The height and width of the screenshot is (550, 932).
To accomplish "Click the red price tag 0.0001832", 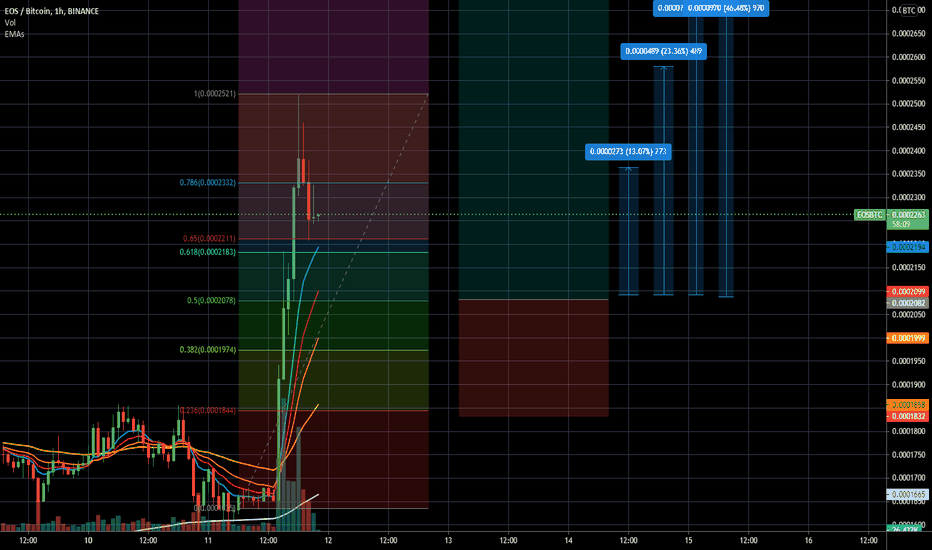I will click(x=908, y=416).
